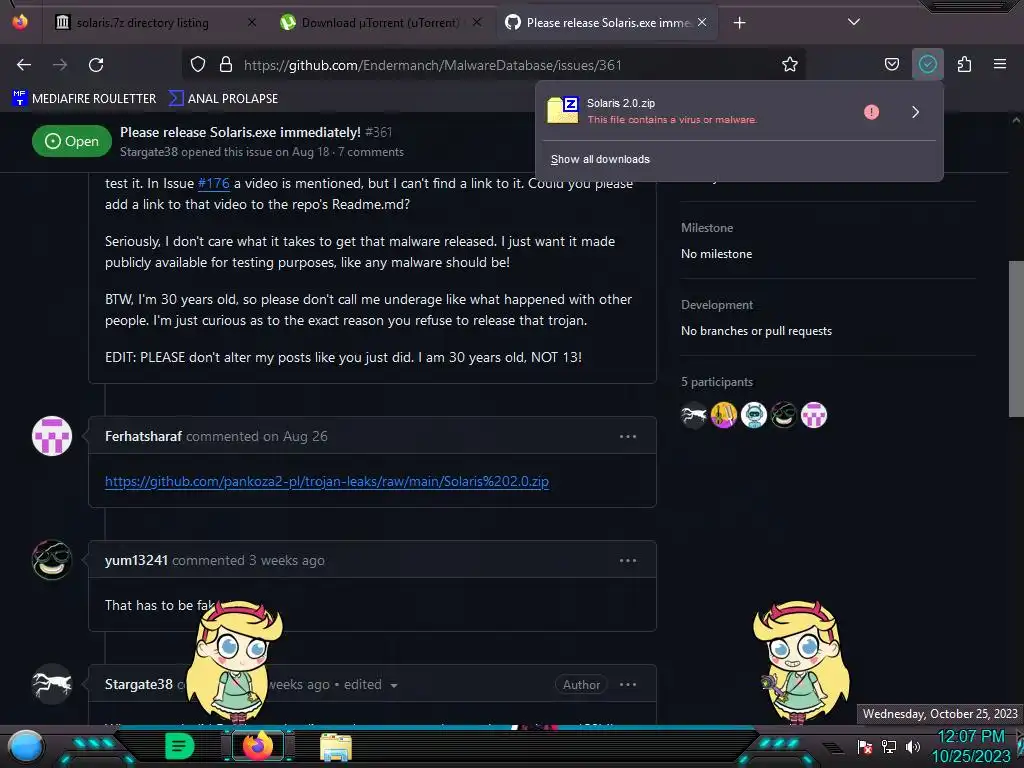Screen dimensions: 1024x768
Task: Click the Stargate38 avatar beside the comment
Action: [x=52, y=684]
